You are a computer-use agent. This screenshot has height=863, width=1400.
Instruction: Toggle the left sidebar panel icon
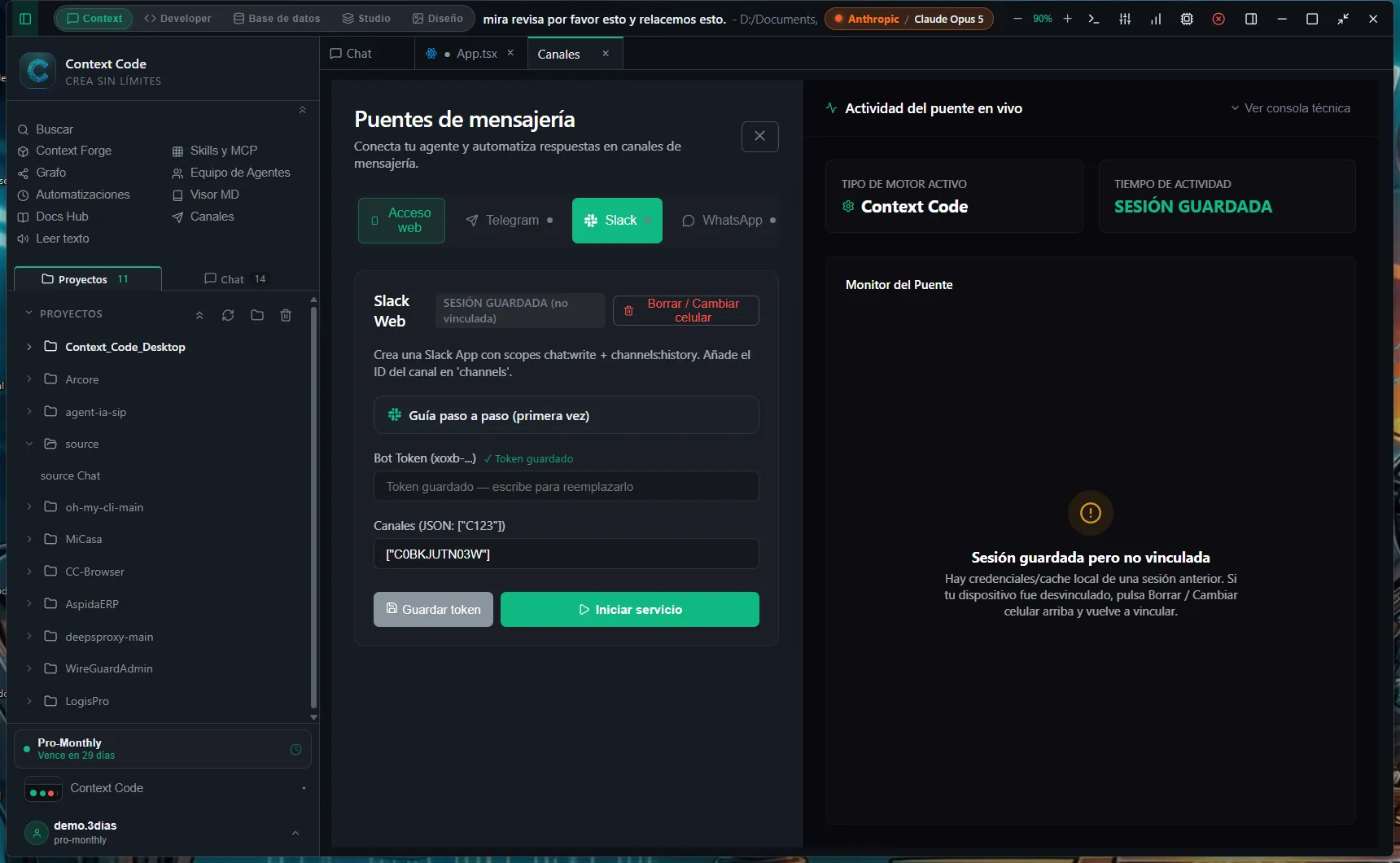click(25, 19)
